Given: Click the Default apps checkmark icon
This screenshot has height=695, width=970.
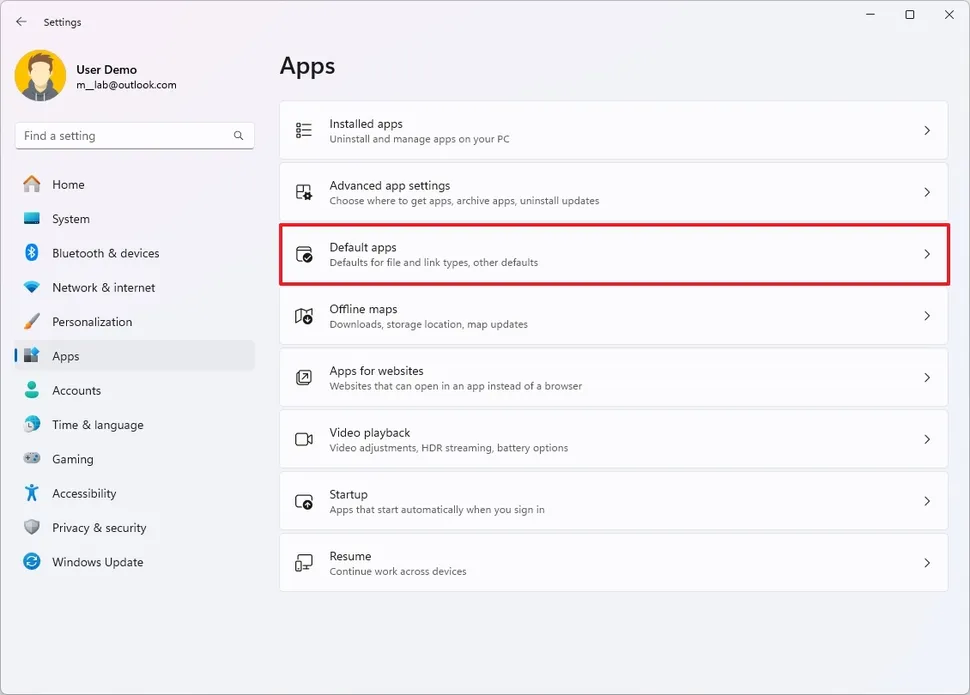Looking at the screenshot, I should [304, 255].
